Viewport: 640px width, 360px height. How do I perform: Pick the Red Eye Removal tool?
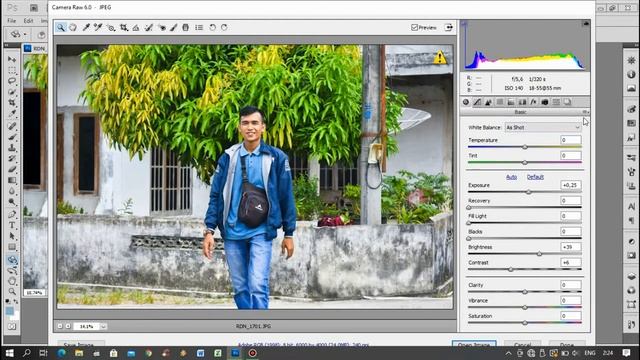162,27
